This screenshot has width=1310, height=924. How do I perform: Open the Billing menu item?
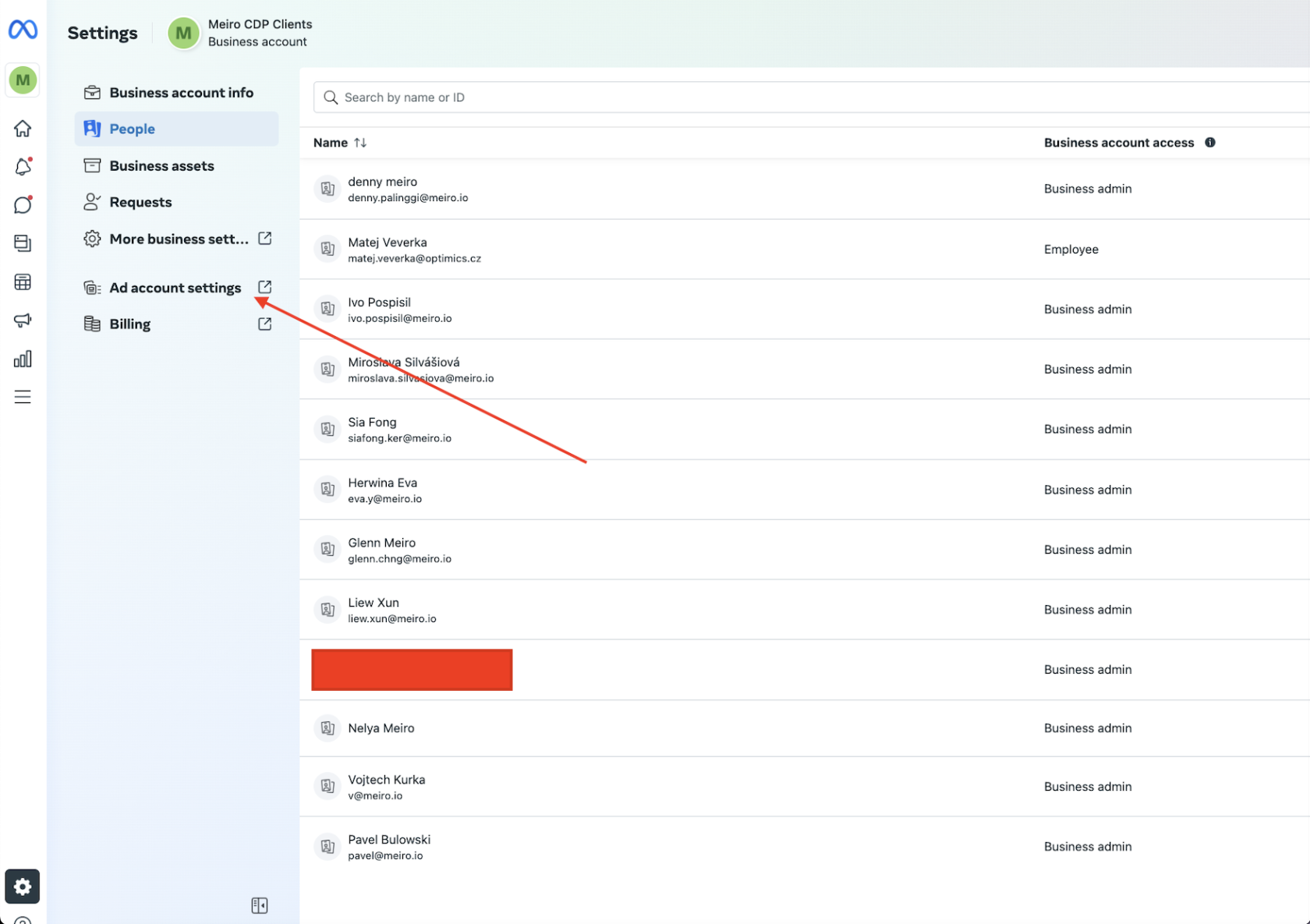pyautogui.click(x=176, y=324)
